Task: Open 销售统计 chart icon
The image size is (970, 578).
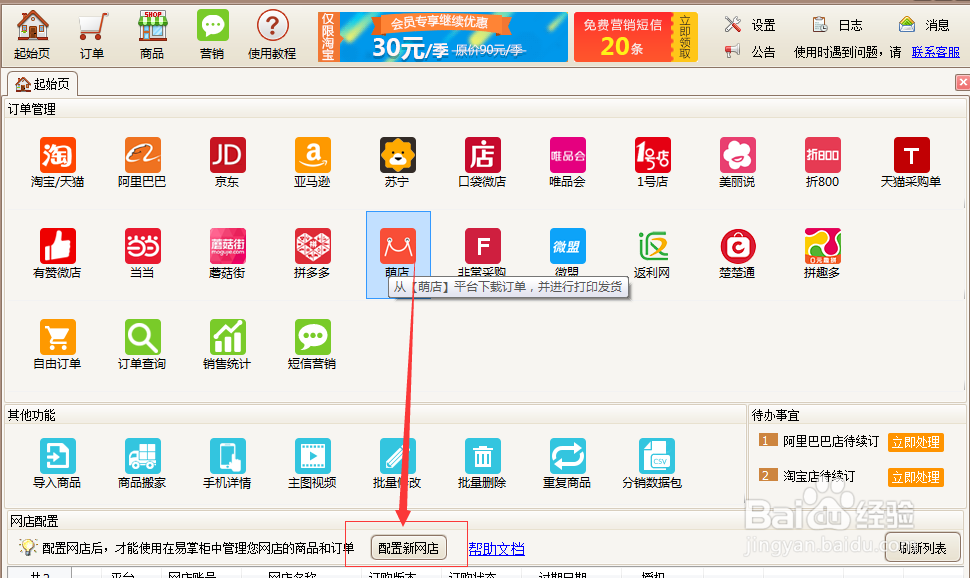Action: (227, 345)
